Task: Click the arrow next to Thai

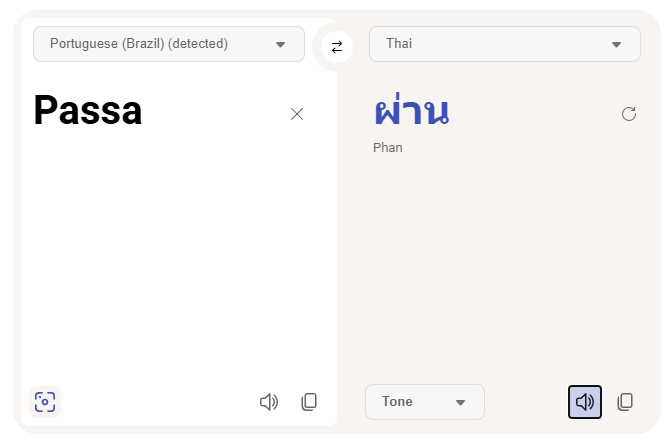Action: pyautogui.click(x=616, y=44)
